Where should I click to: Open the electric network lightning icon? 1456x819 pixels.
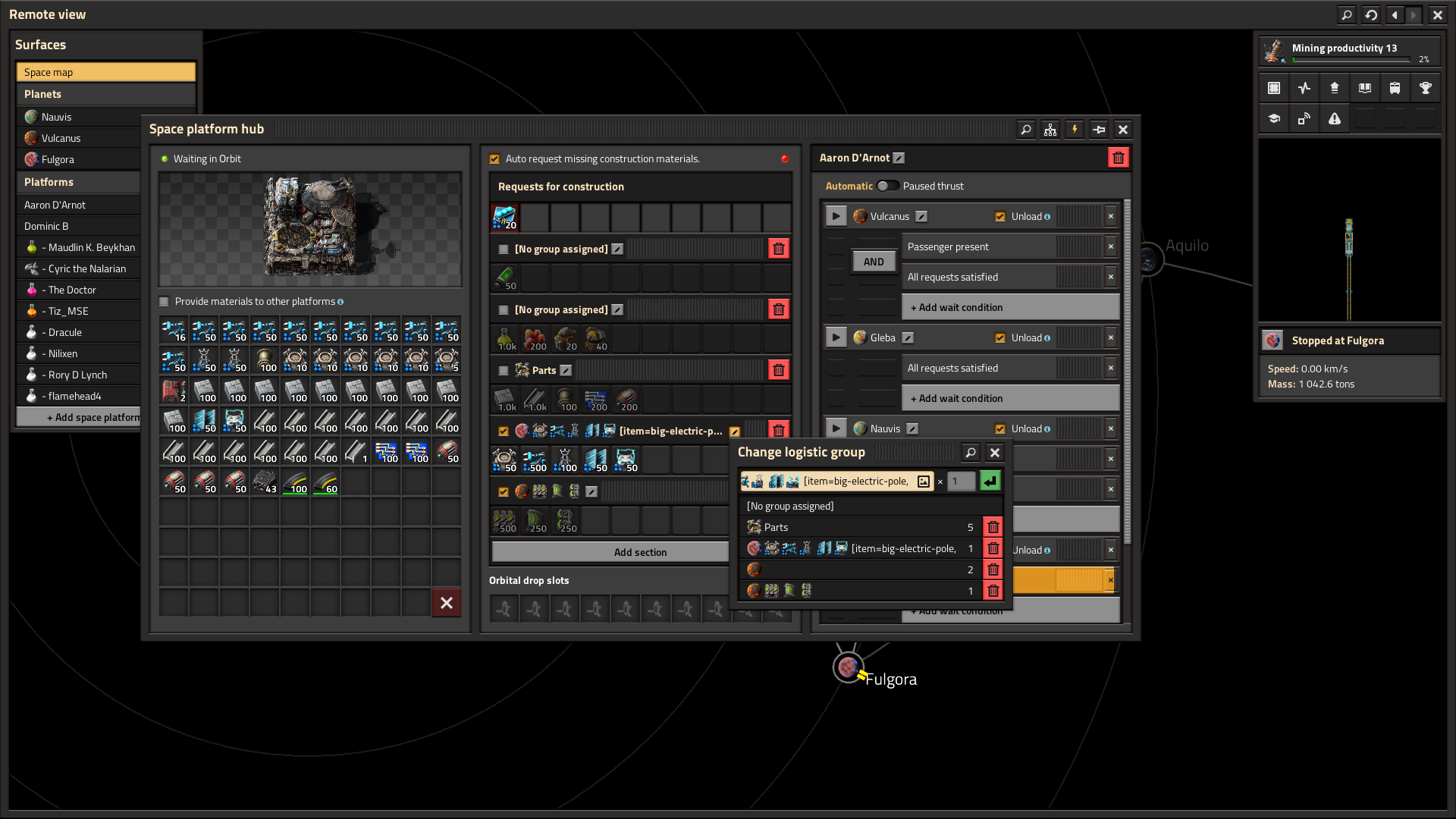point(1075,130)
